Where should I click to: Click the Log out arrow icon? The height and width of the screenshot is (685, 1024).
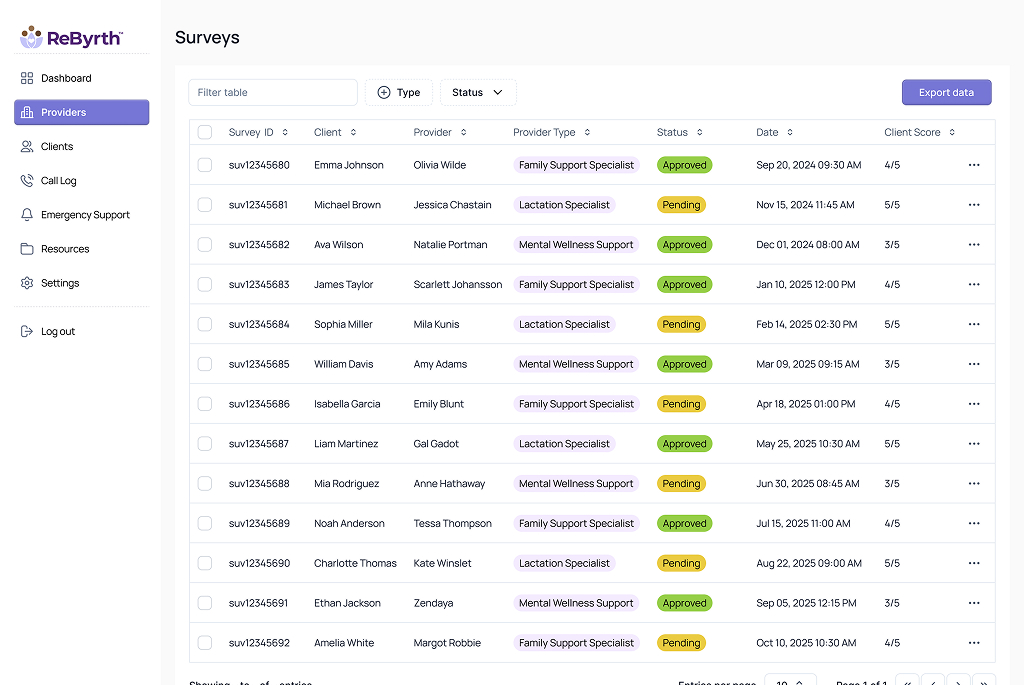(27, 331)
